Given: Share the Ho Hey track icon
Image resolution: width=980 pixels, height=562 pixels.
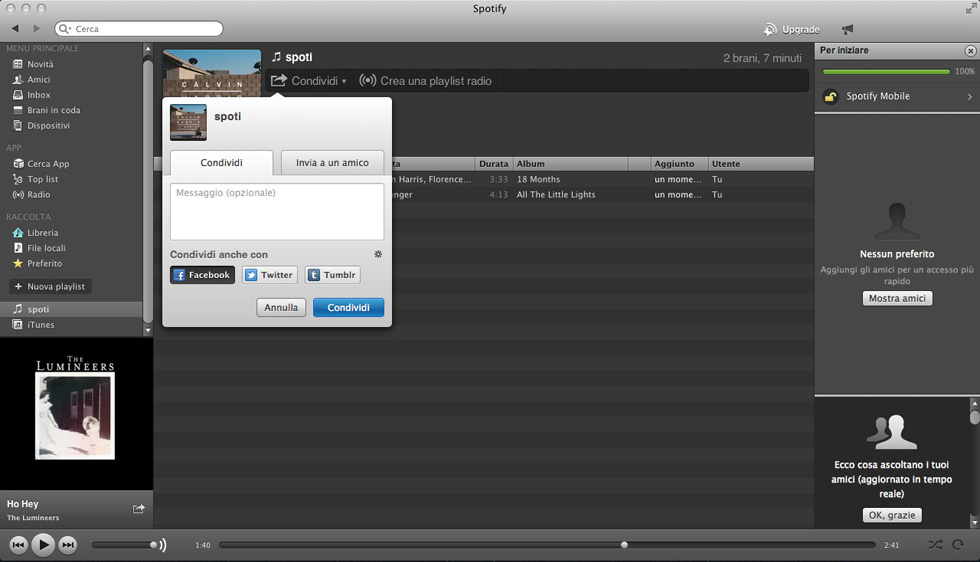Looking at the screenshot, I should [138, 509].
